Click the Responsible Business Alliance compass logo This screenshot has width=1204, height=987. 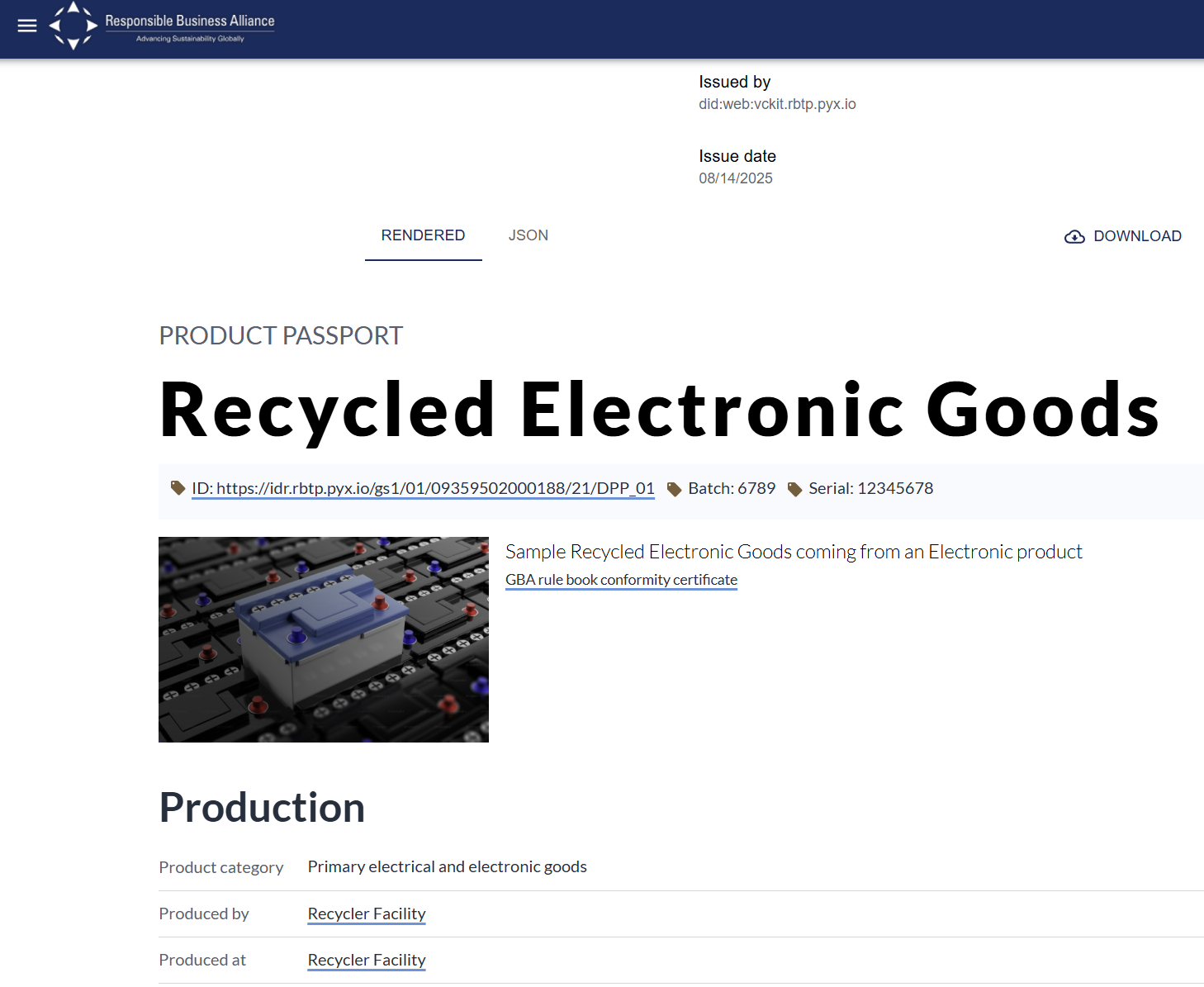tap(73, 26)
